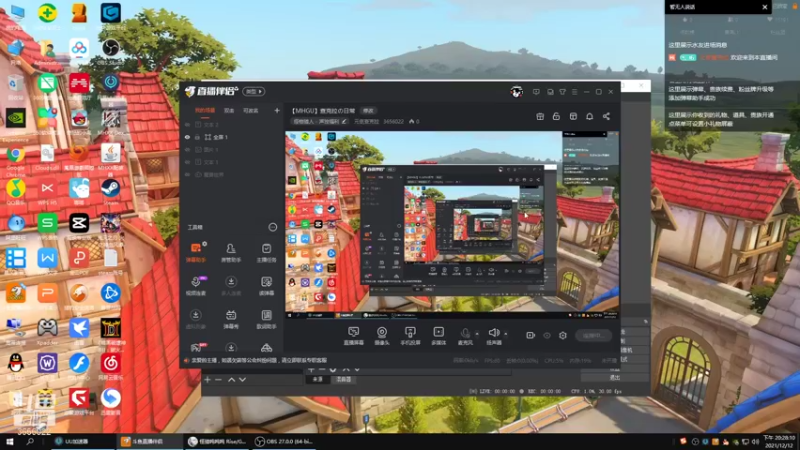This screenshot has height=450, width=800.
Task: Toggle visibility of 文本 2 layer
Action: pos(187,124)
